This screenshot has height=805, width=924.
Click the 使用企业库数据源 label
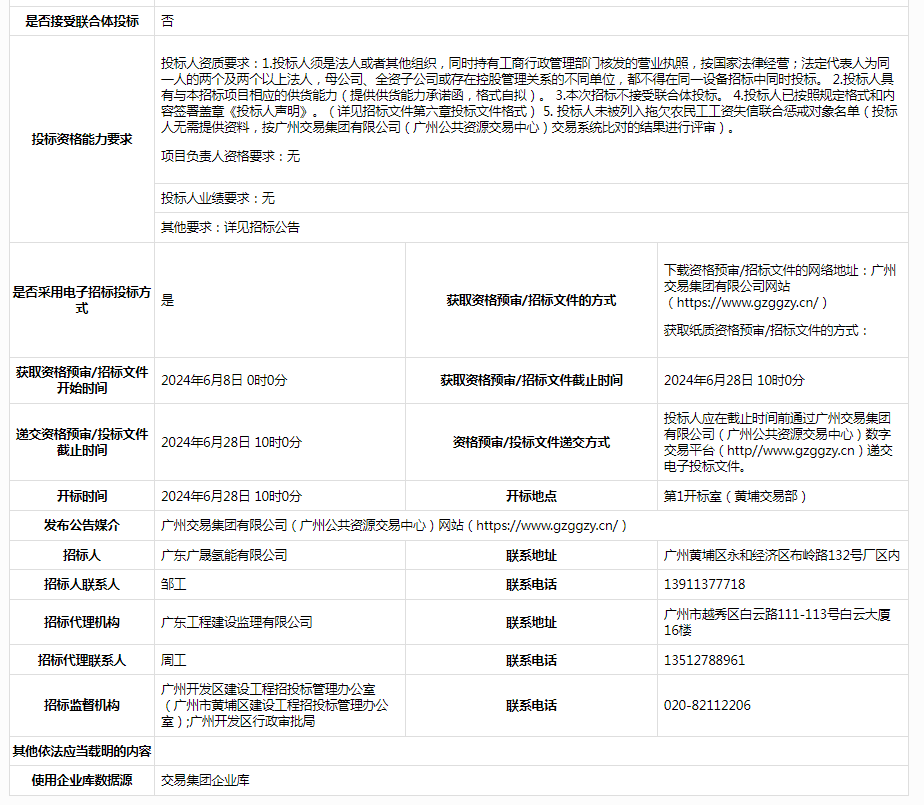(81, 780)
